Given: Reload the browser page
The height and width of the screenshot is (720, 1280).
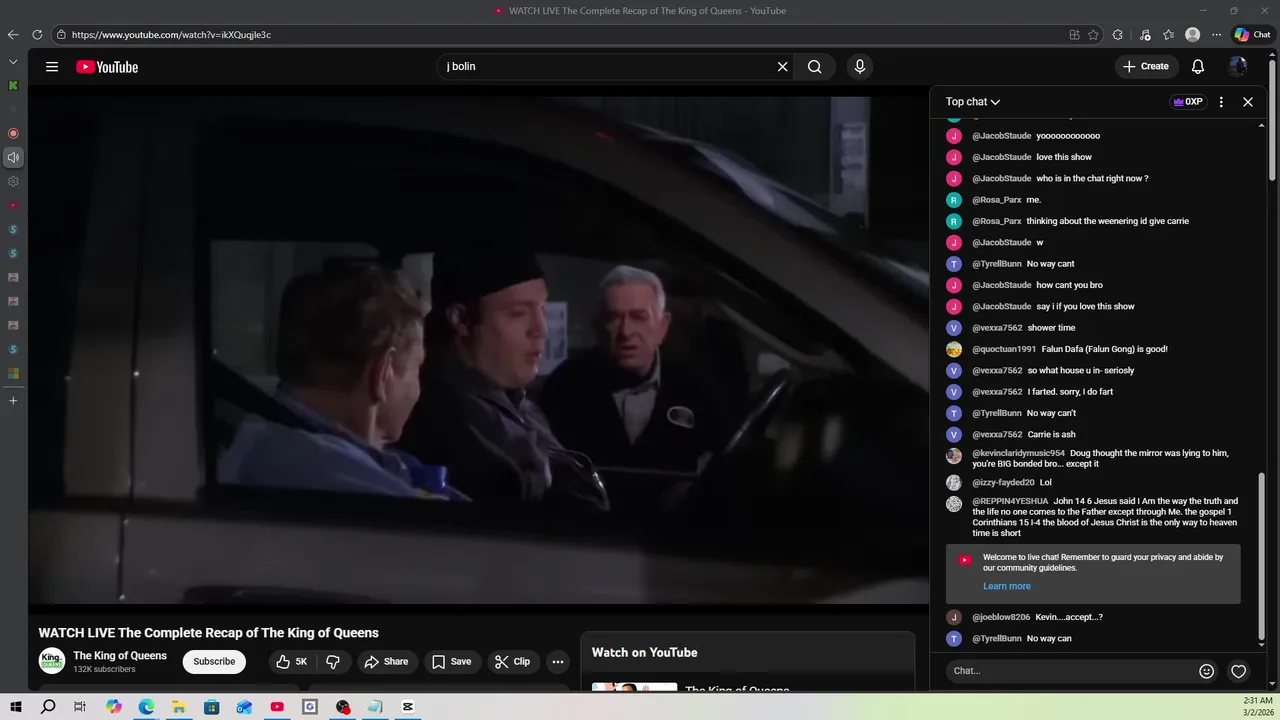Looking at the screenshot, I should [x=37, y=35].
